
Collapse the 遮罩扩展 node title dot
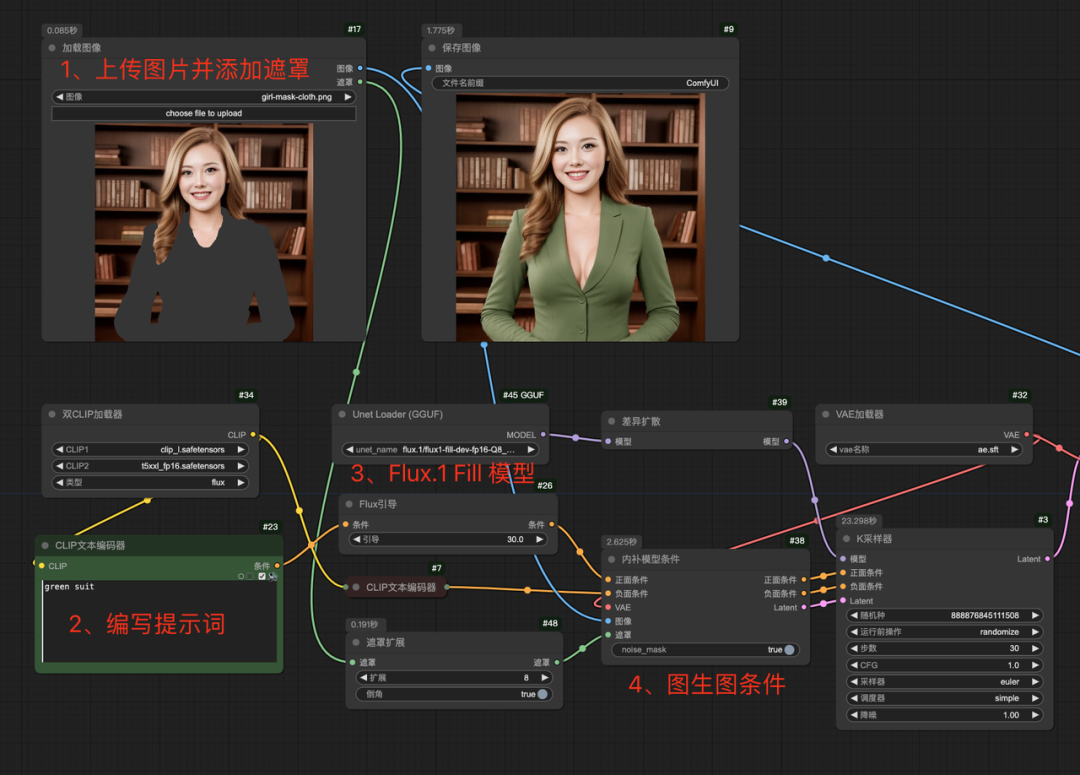(x=356, y=643)
